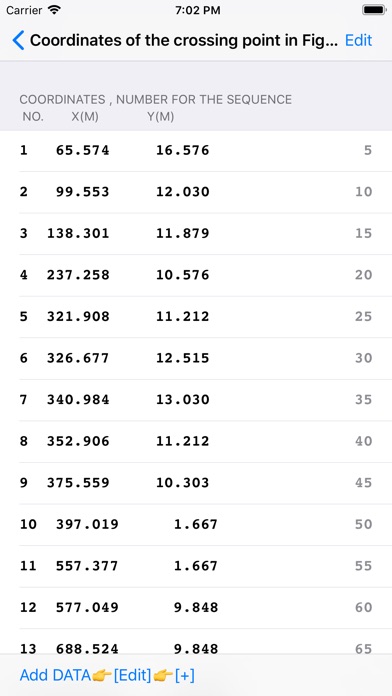
Task: Choose row 4 with X 237.258
Action: click(196, 276)
